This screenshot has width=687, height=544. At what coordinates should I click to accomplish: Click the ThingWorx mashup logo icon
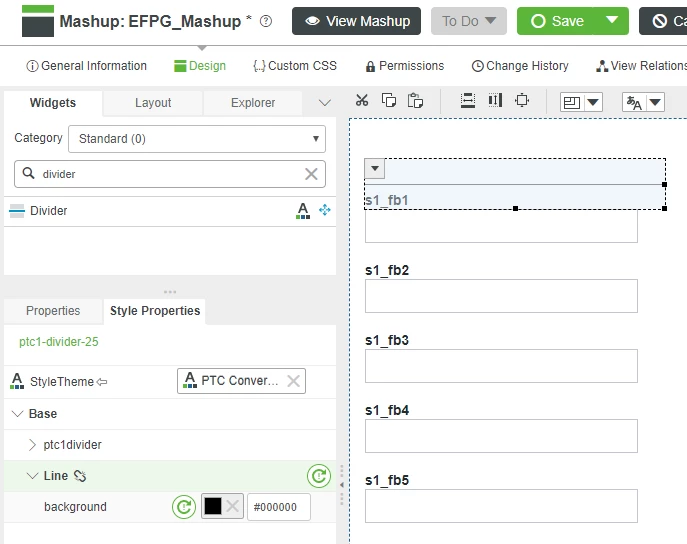tap(38, 21)
